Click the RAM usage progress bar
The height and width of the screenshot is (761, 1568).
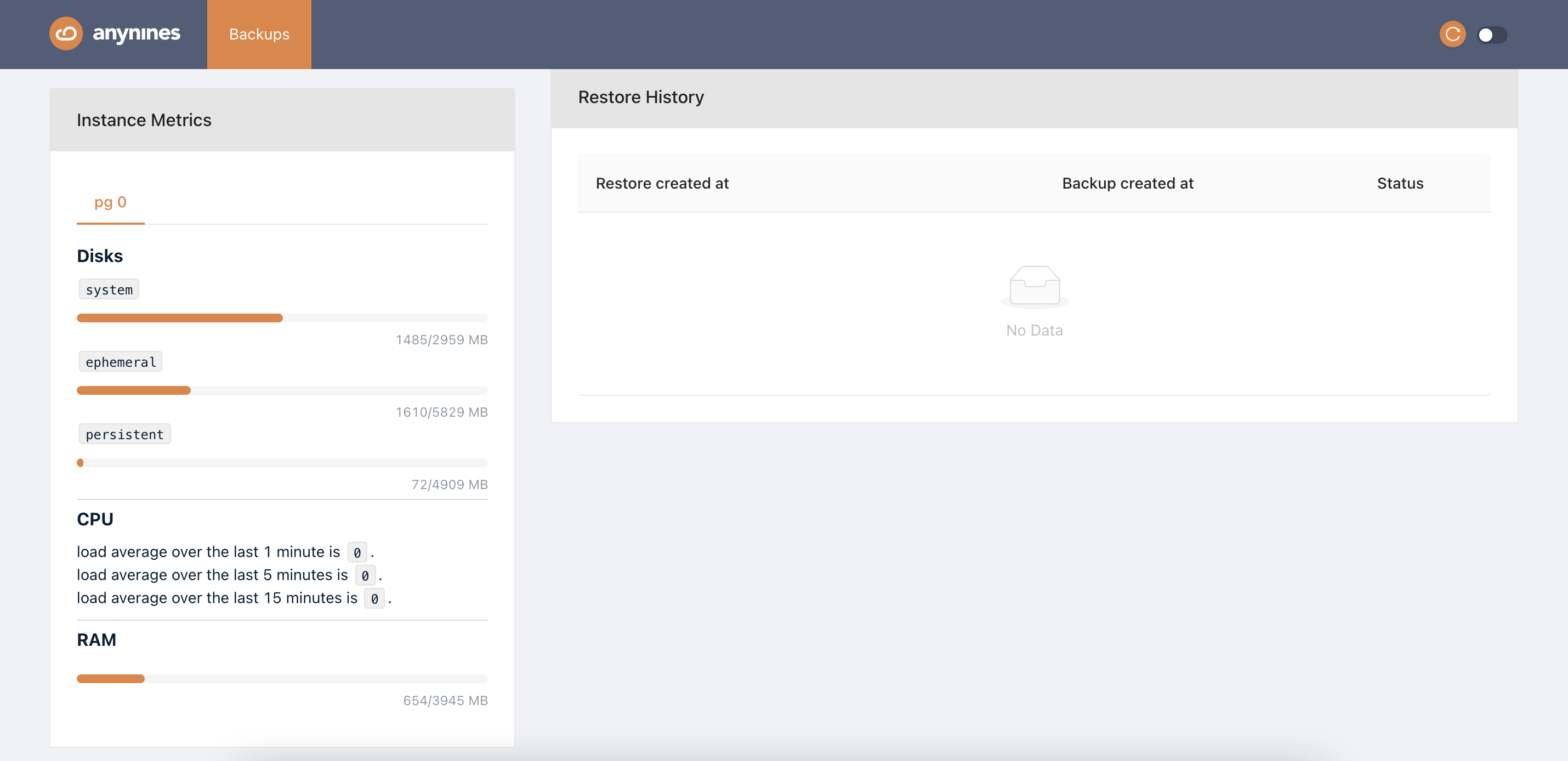[282, 679]
